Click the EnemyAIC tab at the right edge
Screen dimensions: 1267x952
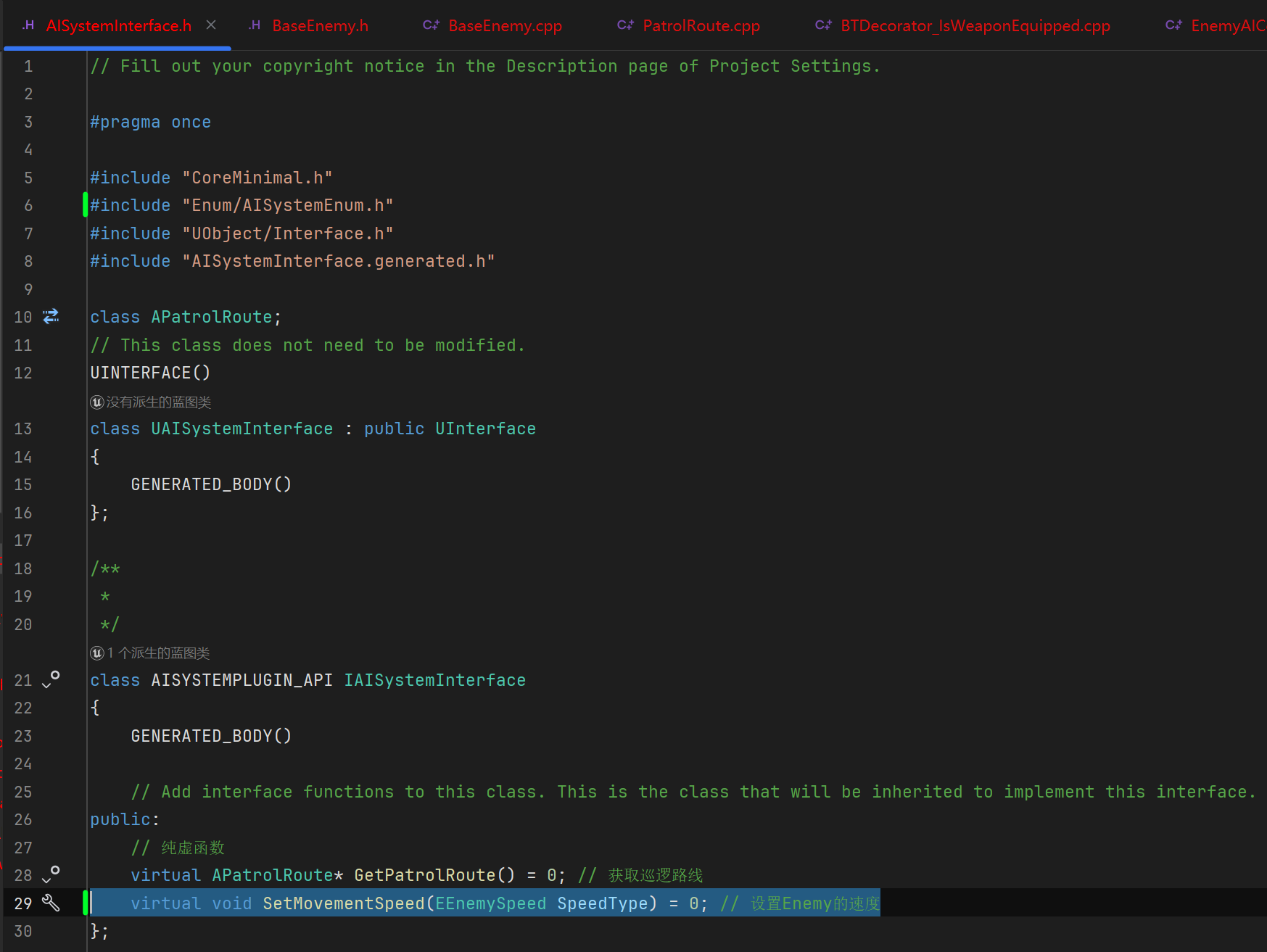(1216, 26)
